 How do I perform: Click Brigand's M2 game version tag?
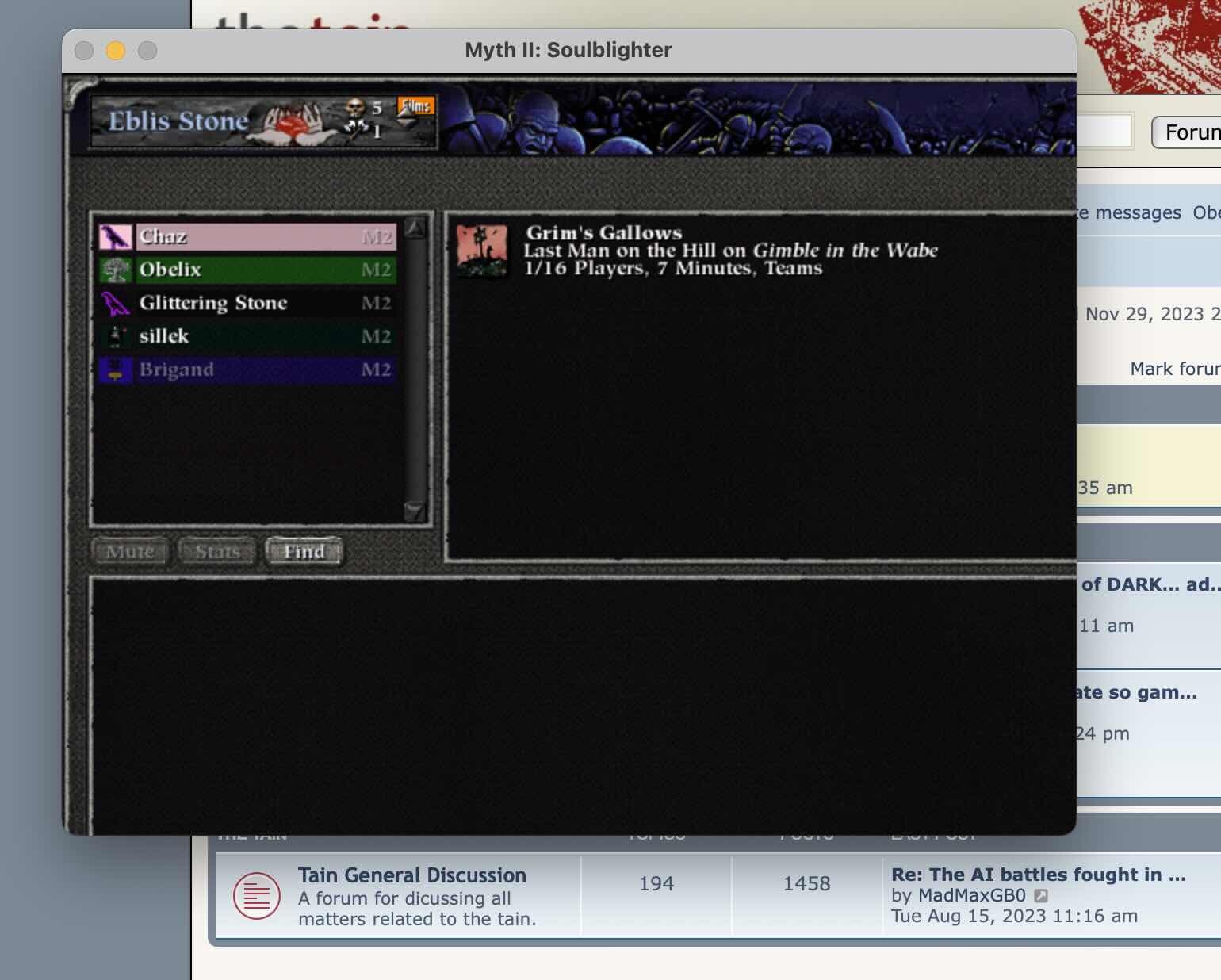point(377,370)
